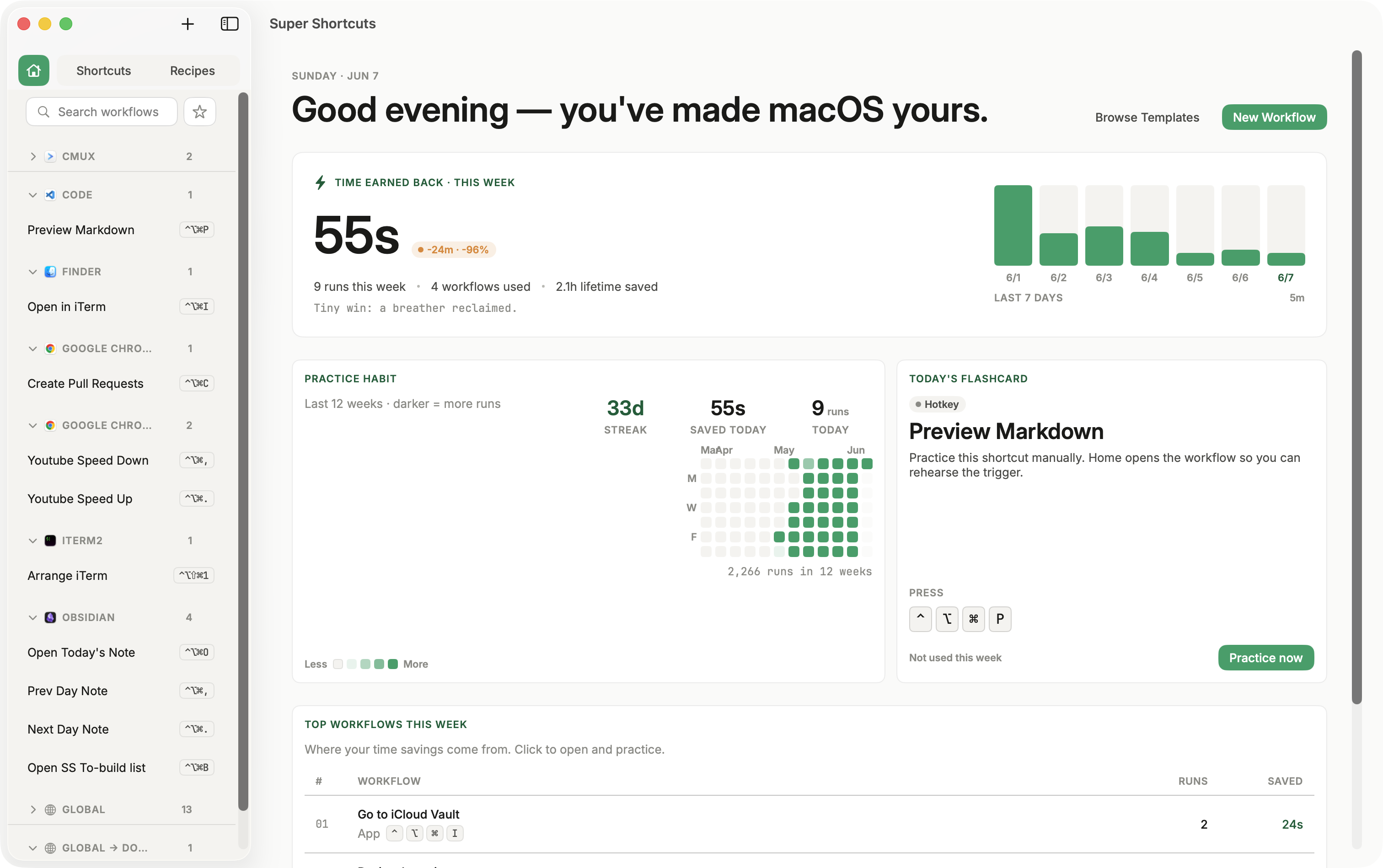Viewport: 1383px width, 868px height.
Task: Collapse the FINDER group
Action: [33, 272]
